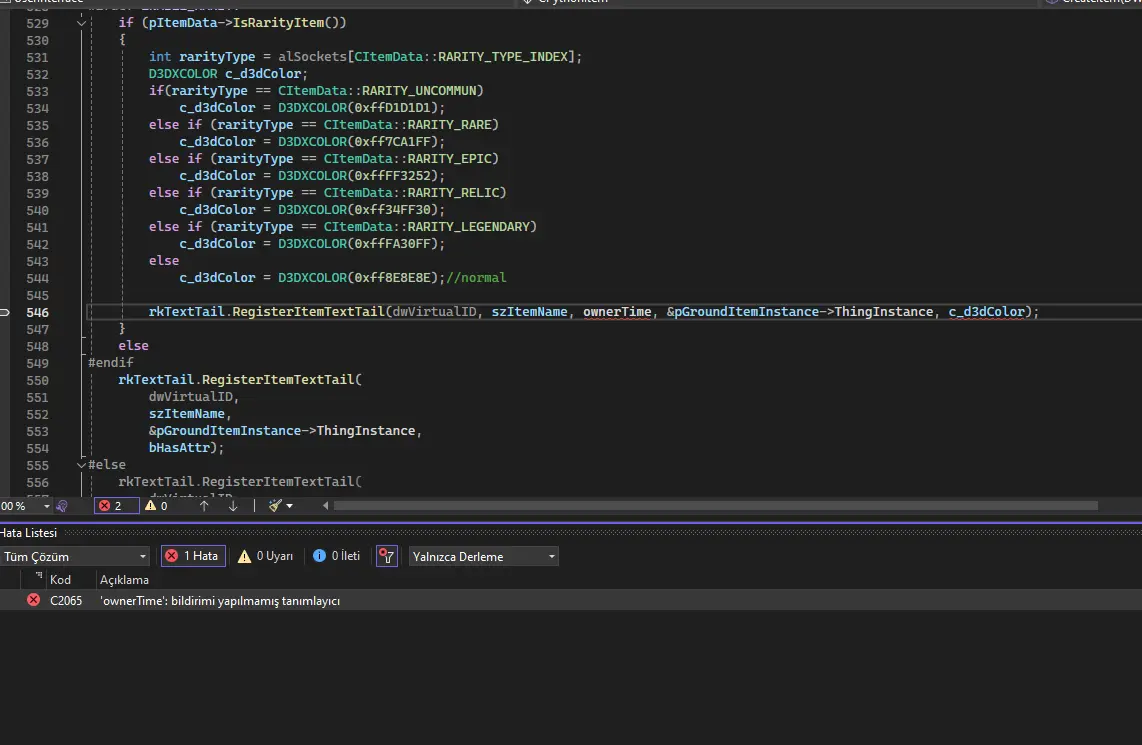
Task: Open the editor zoom percentage dropdown
Action: (47, 506)
